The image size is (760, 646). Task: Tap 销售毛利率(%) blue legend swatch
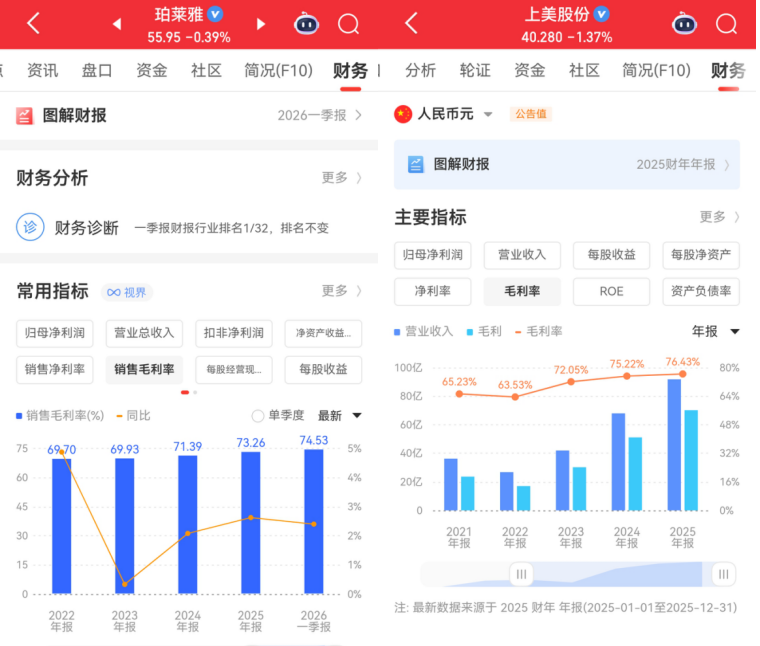(19, 416)
